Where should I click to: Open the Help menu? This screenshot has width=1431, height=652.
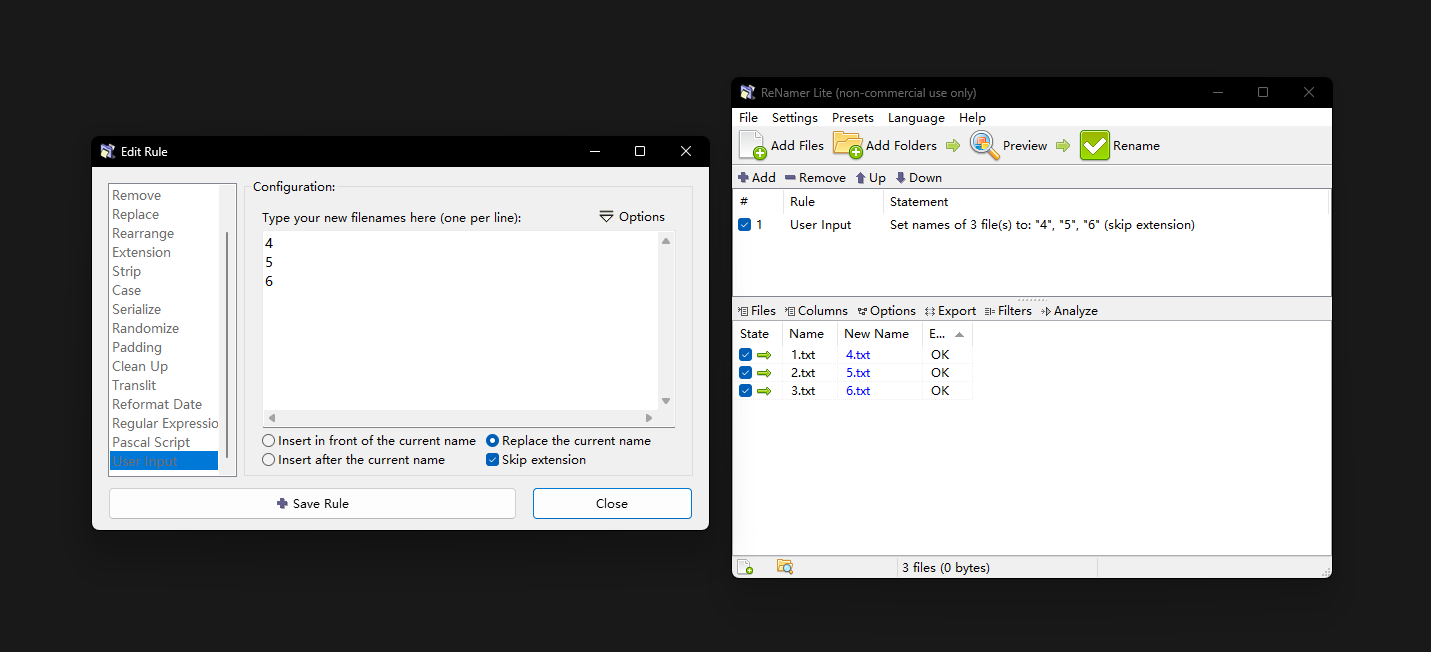(972, 118)
